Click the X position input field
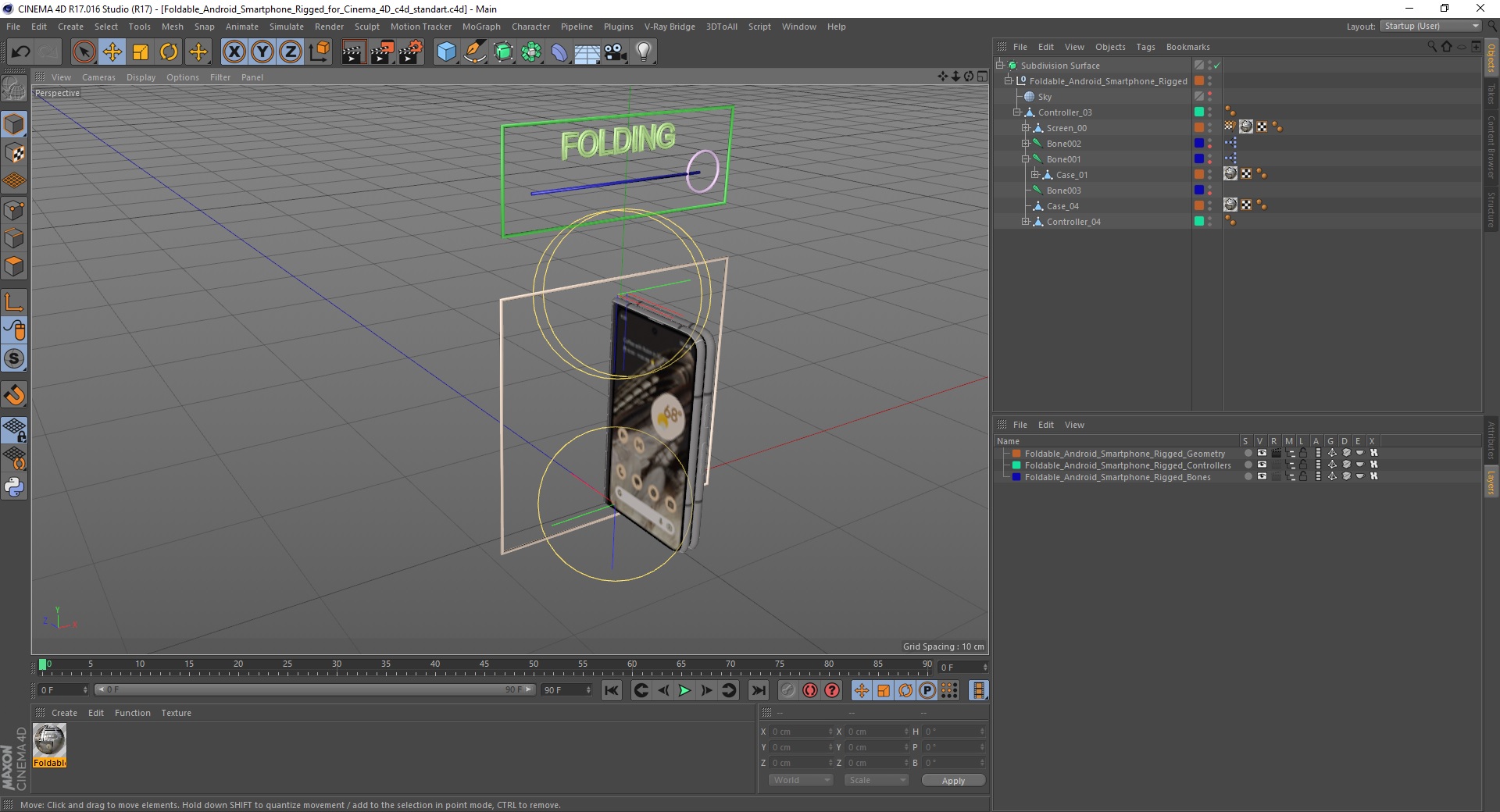The height and width of the screenshot is (812, 1500). (x=802, y=732)
